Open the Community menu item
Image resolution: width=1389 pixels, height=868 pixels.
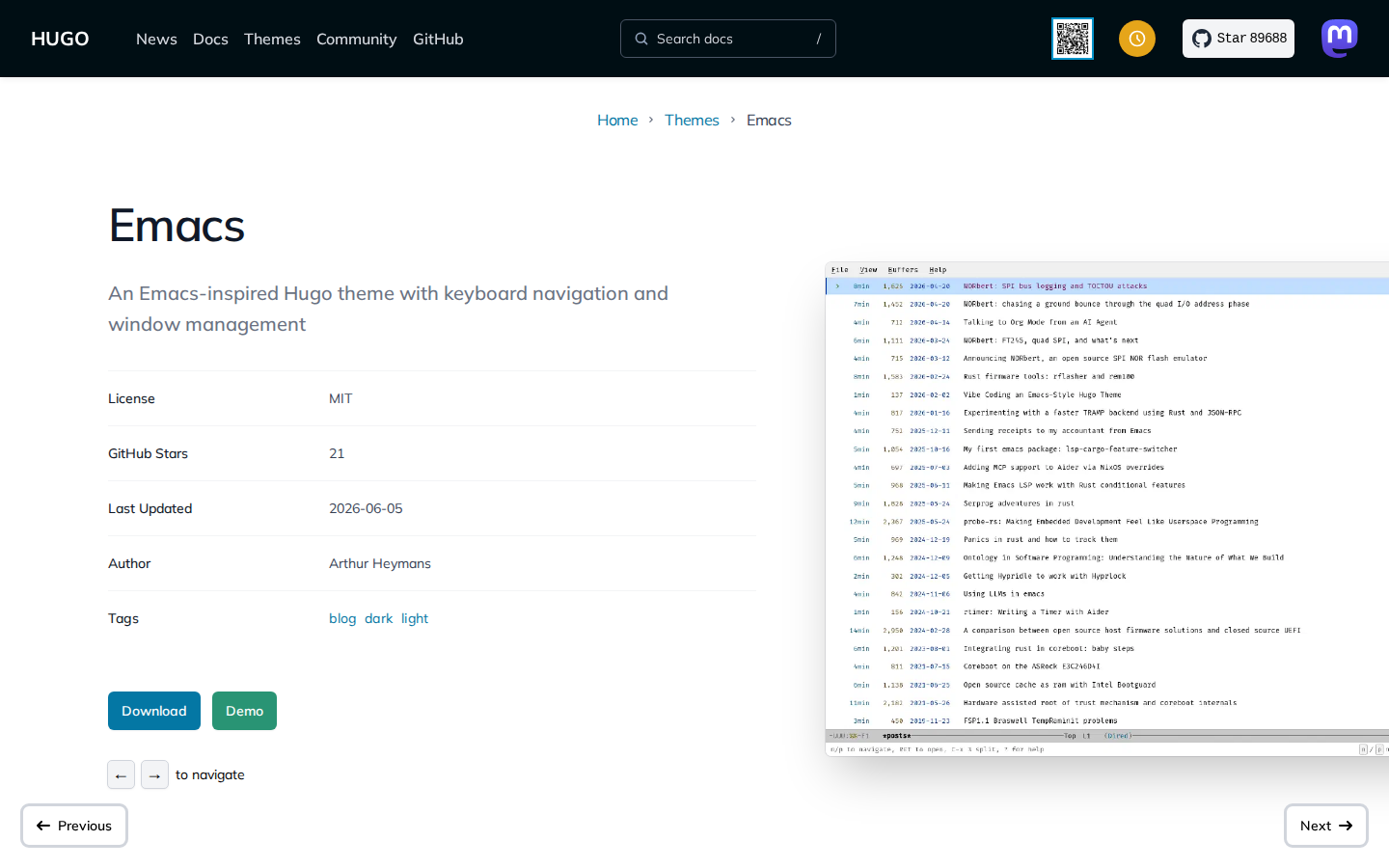[356, 39]
